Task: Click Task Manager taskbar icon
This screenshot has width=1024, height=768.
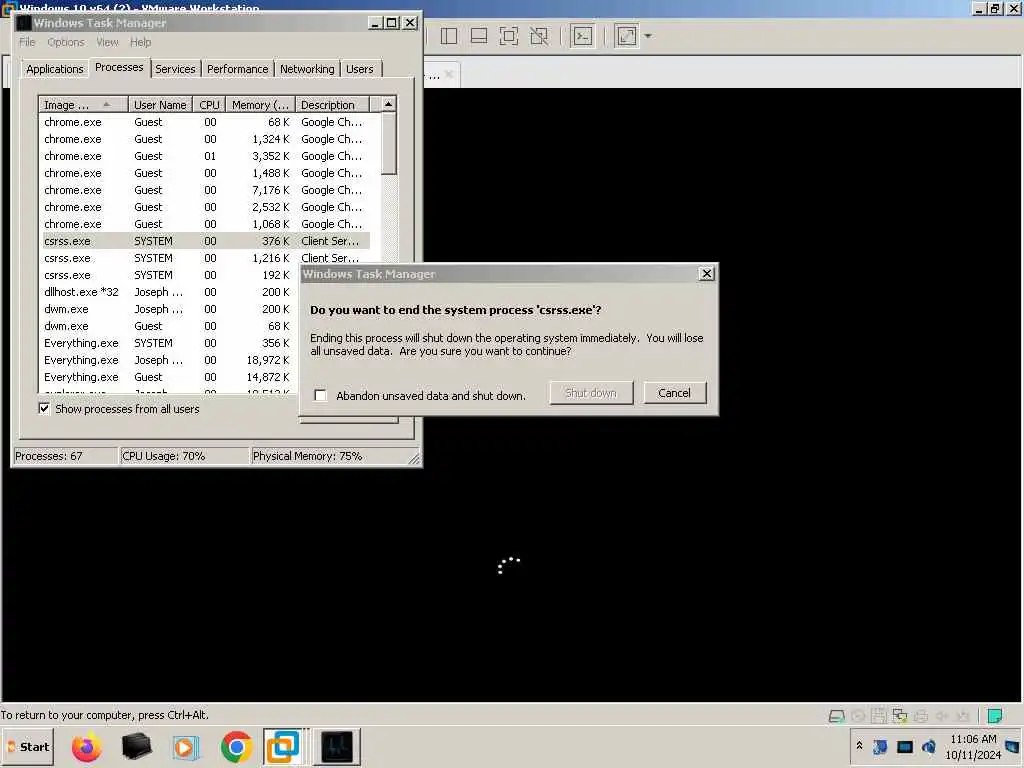Action: pyautogui.click(x=337, y=746)
